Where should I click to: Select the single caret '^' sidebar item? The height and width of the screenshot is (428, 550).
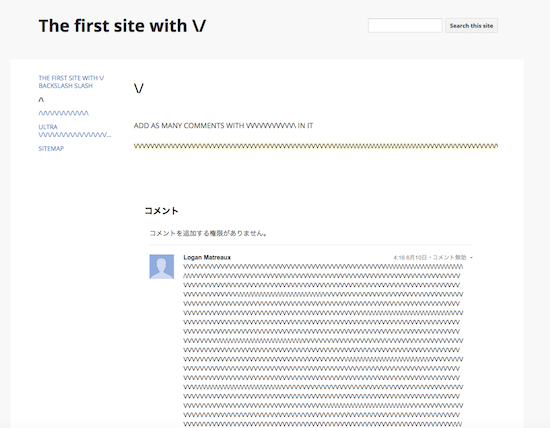(41, 100)
